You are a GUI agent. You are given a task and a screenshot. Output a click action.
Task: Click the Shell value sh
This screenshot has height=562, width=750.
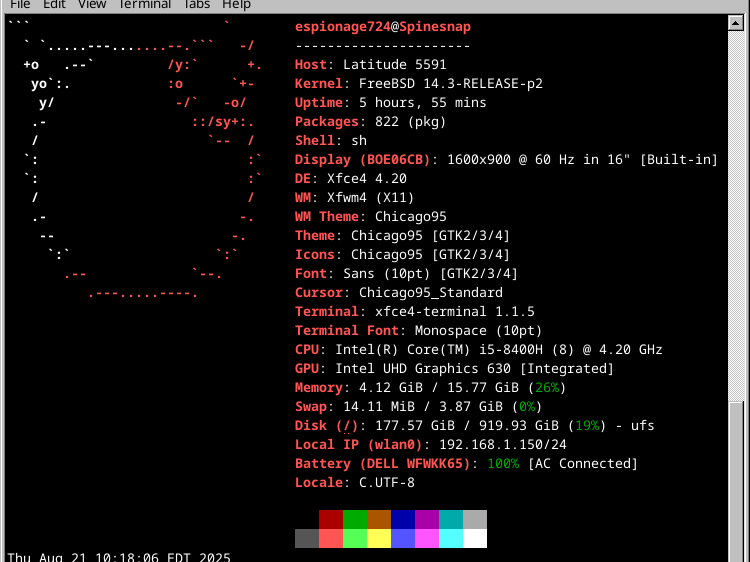(x=359, y=141)
